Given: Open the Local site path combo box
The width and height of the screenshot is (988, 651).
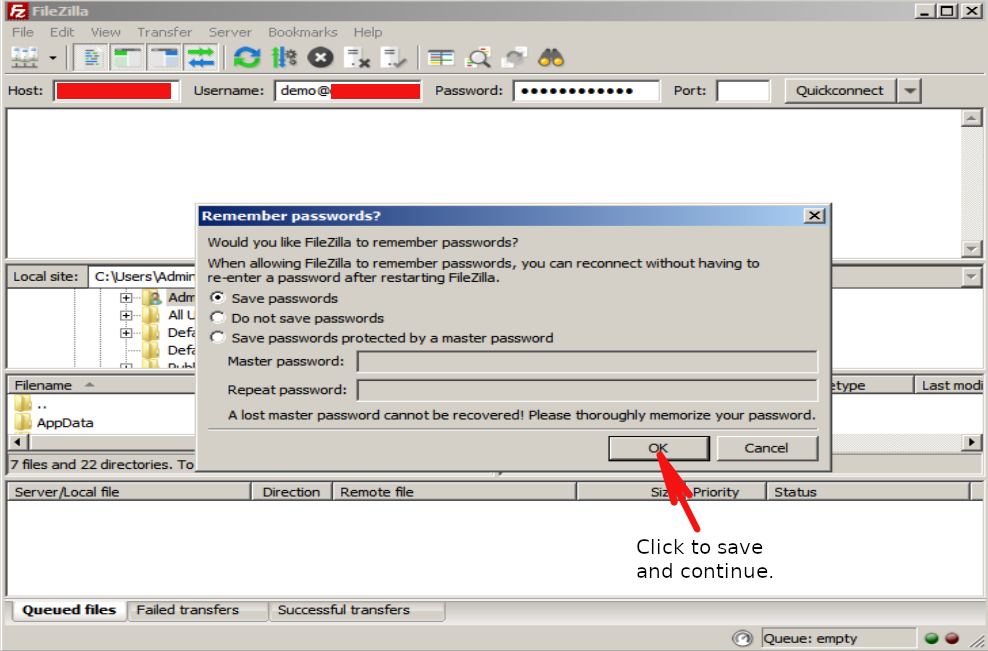Looking at the screenshot, I should pyautogui.click(x=142, y=277).
